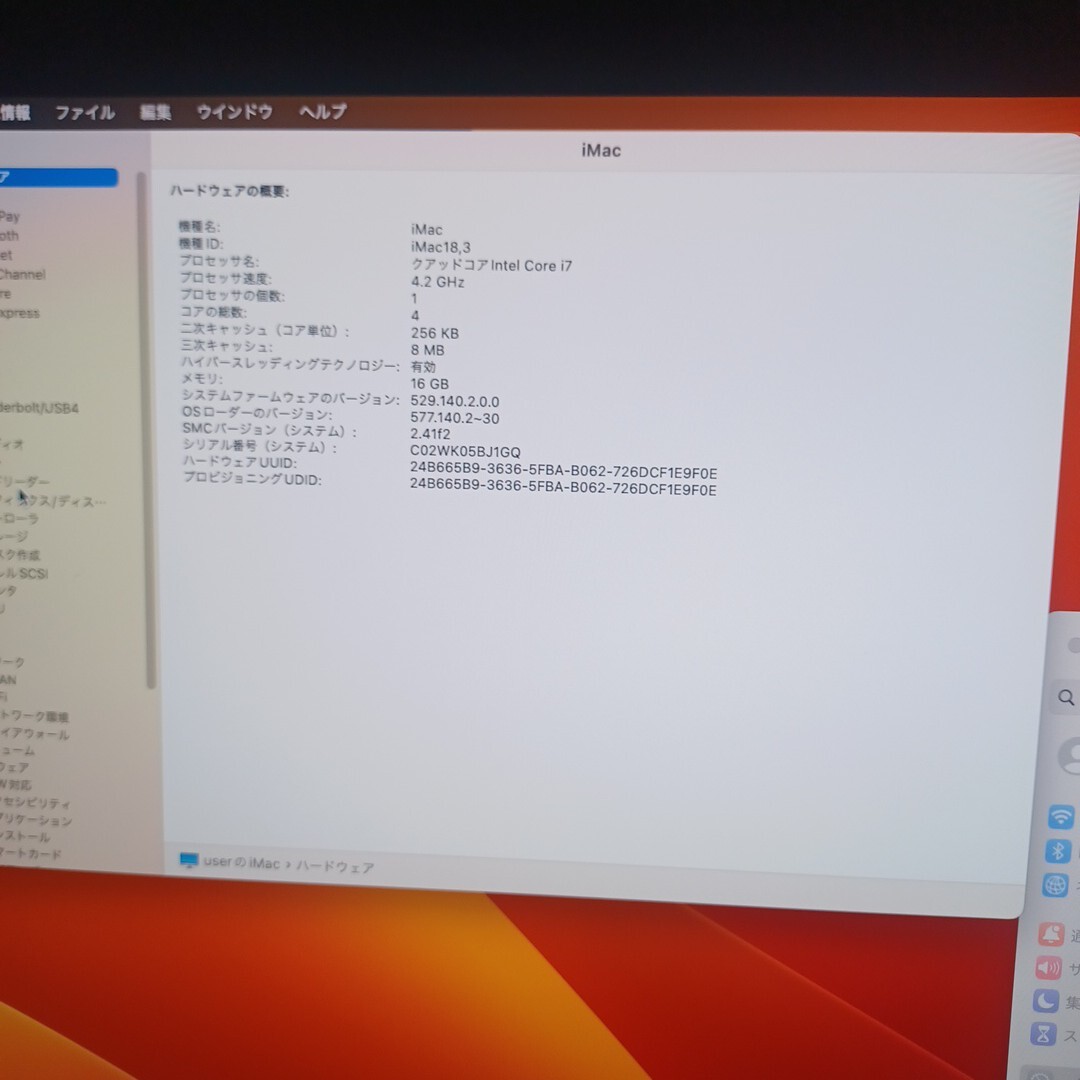Select Thunderbolt/USB4 in the sidebar
This screenshot has height=1080, width=1080.
point(39,408)
